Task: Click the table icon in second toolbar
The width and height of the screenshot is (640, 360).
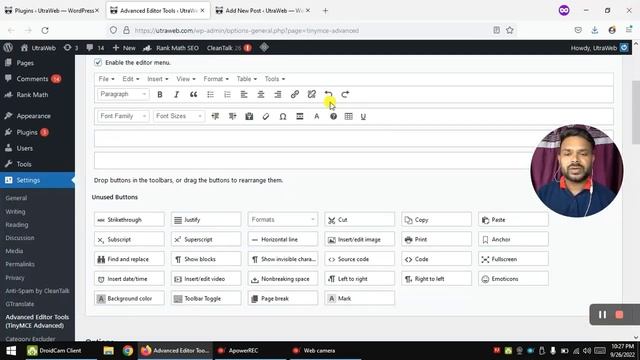Action: [x=349, y=116]
